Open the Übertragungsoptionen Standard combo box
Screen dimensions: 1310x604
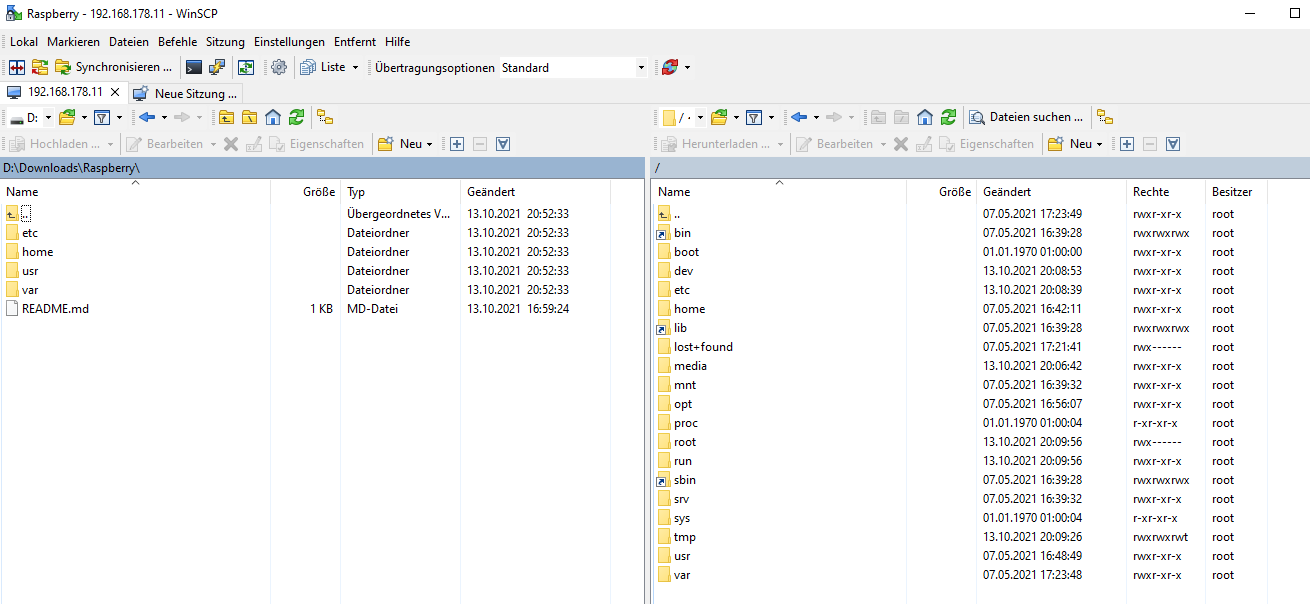(573, 68)
